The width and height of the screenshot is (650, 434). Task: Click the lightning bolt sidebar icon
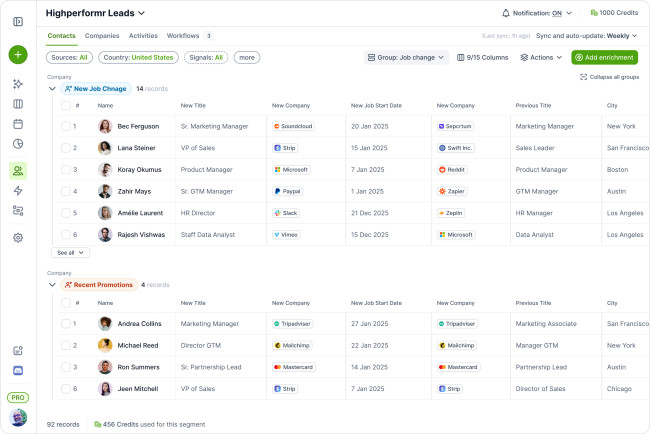[18, 190]
